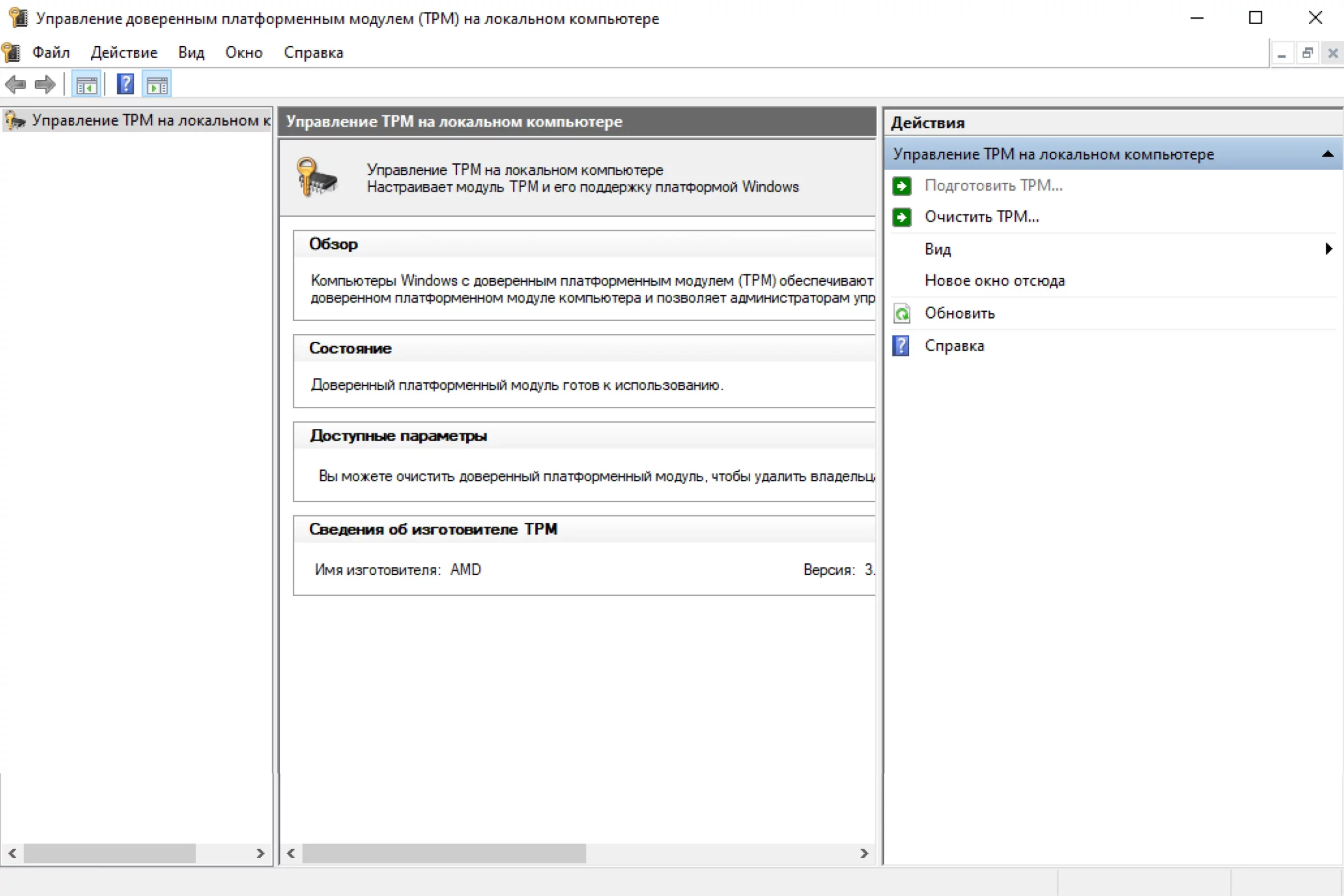Expand the Вид submenu arrow
This screenshot has width=1344, height=896.
(x=1329, y=249)
